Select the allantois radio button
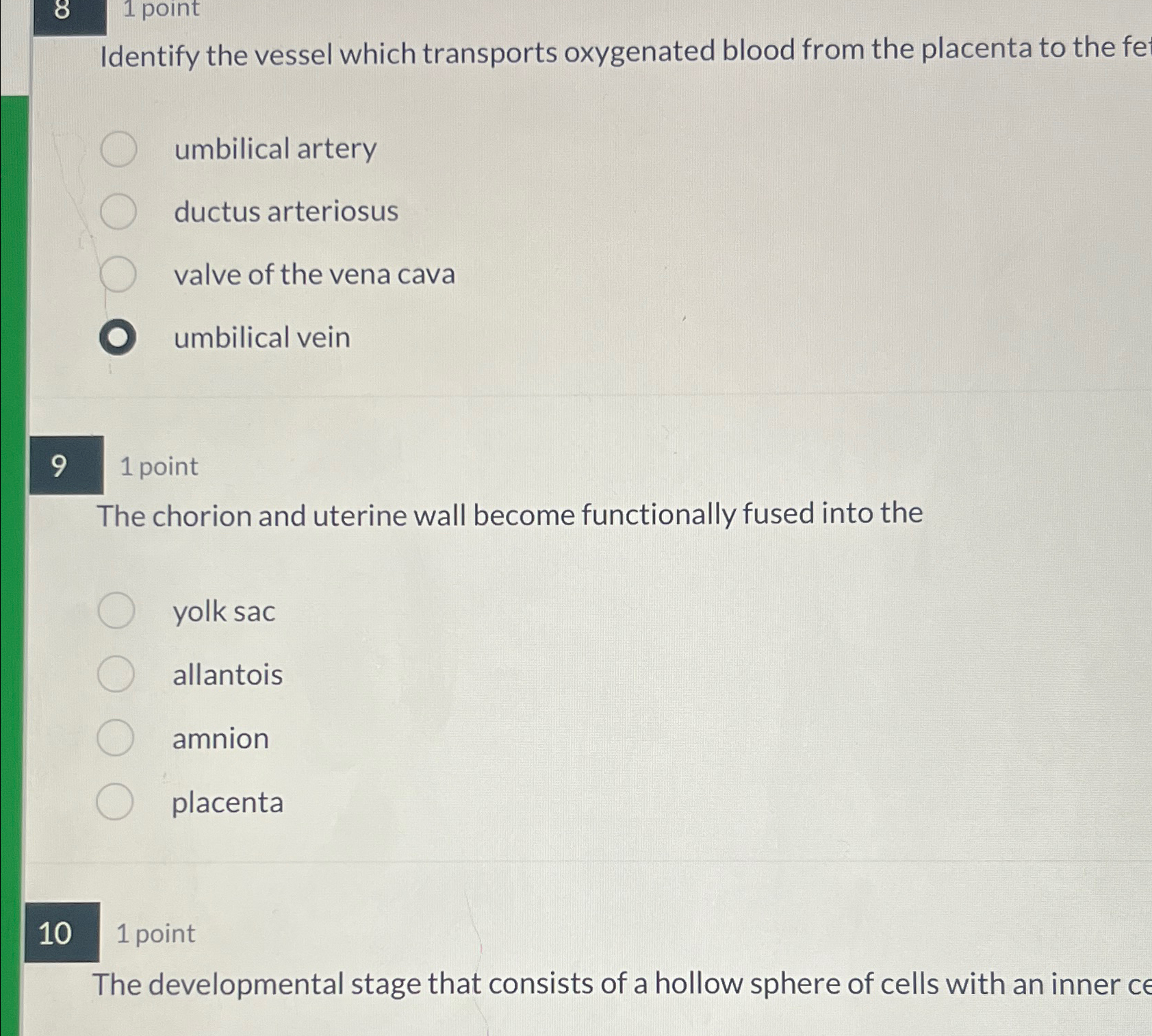Screen dimensions: 1152x1036 click(x=116, y=675)
